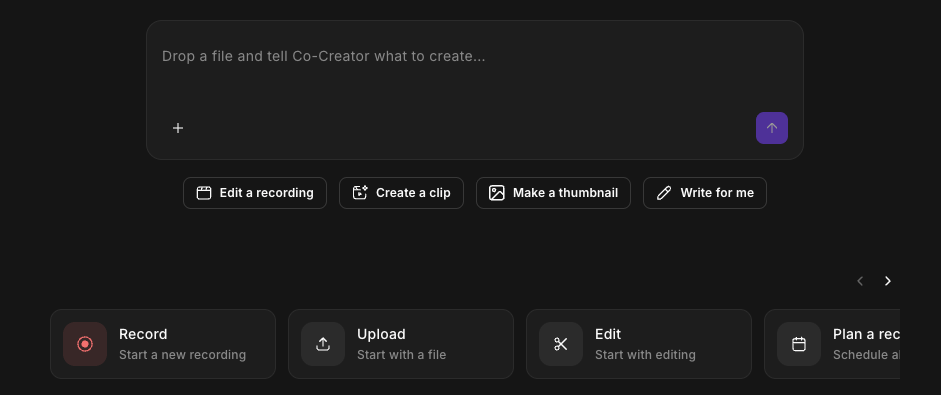Click the red Record circle icon
This screenshot has width=941, height=395.
pyautogui.click(x=85, y=344)
